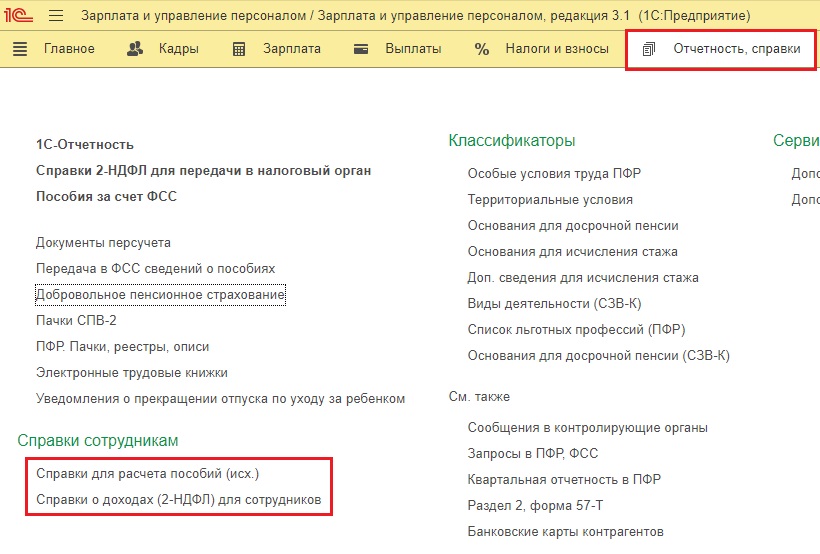Open Раздел 2, форма 57-Т
Viewport: 820px width, 554px height.
point(536,506)
